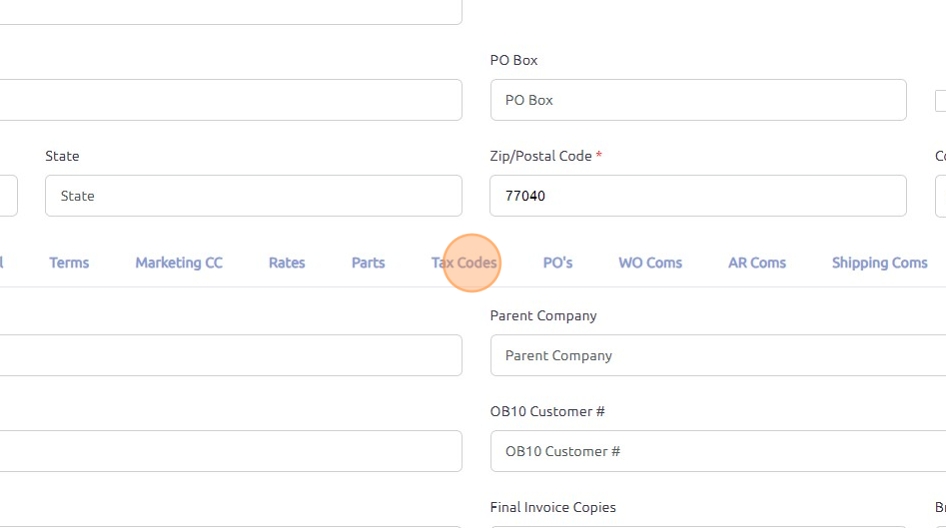The image size is (946, 528).
Task: Go to the Rates tab
Action: [287, 263]
